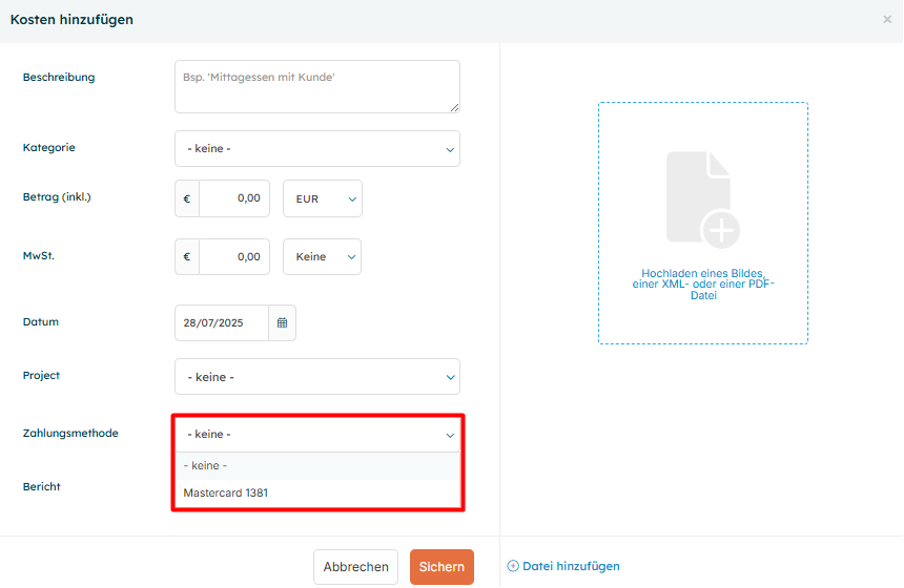Click the Datum date input field
The width and height of the screenshot is (904, 588).
click(221, 323)
